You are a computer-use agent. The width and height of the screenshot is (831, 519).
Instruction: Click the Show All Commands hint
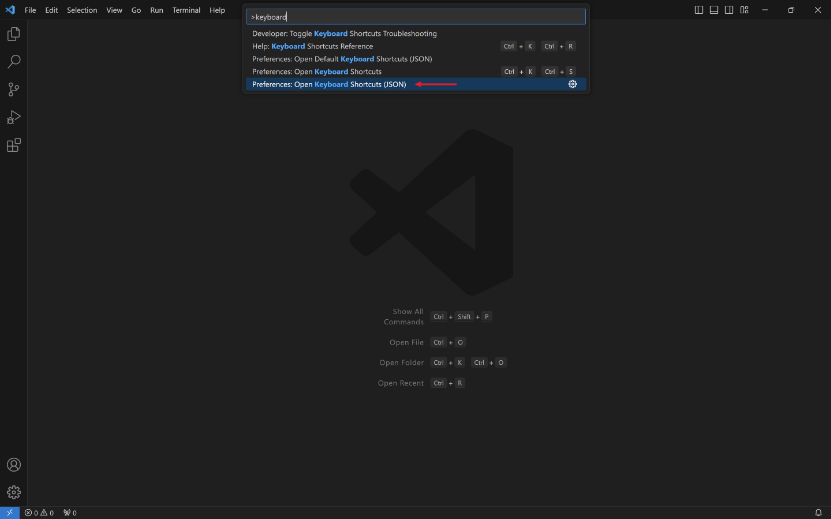click(403, 316)
